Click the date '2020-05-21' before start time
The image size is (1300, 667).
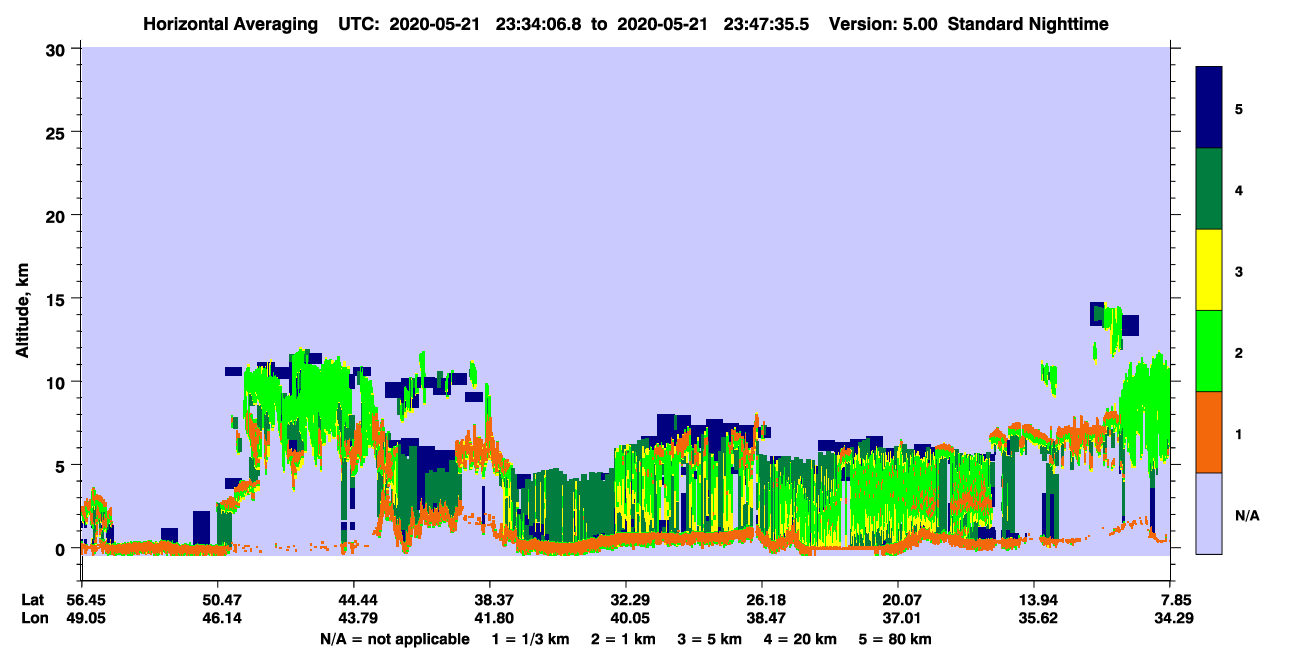434,23
